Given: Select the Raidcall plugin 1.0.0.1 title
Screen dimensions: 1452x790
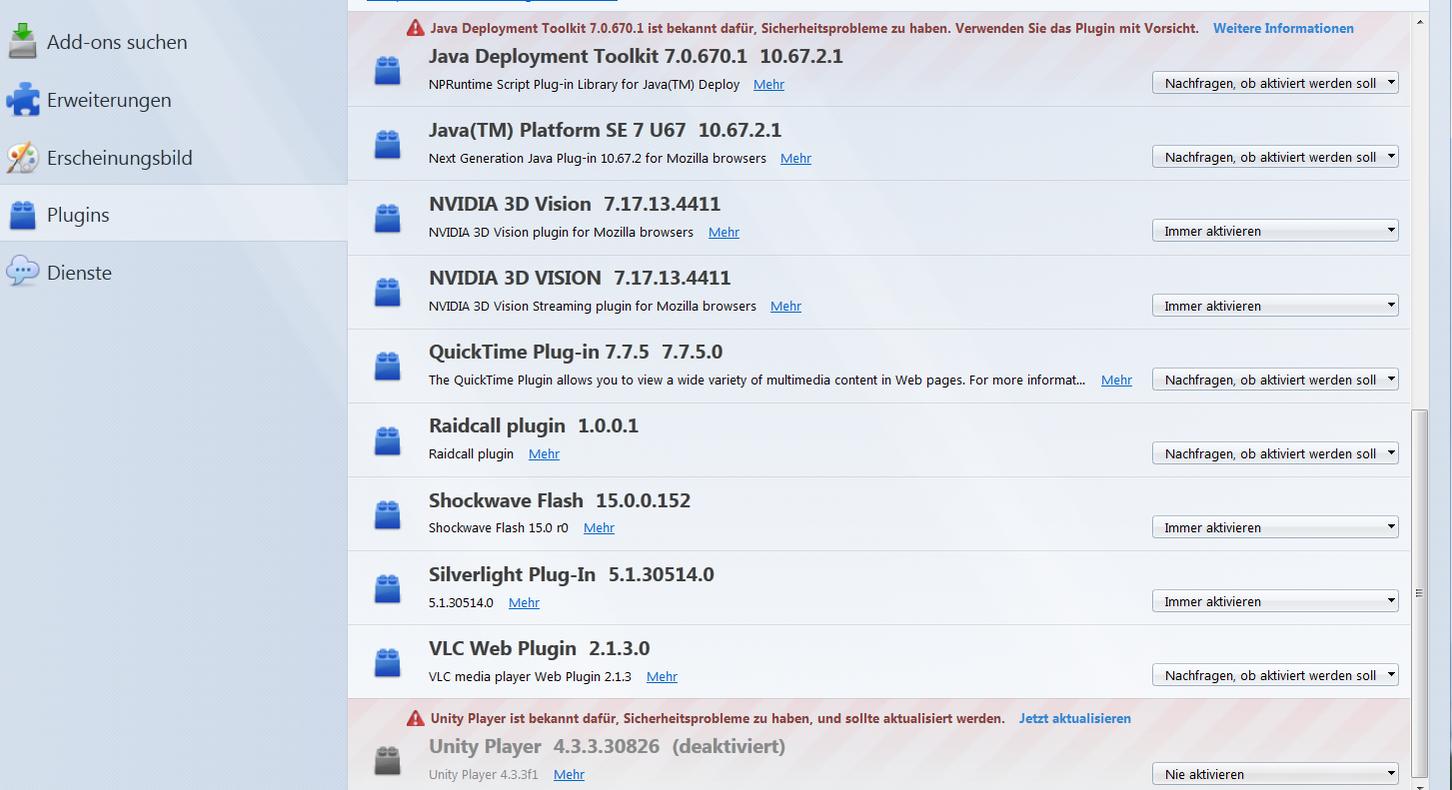Looking at the screenshot, I should (533, 426).
